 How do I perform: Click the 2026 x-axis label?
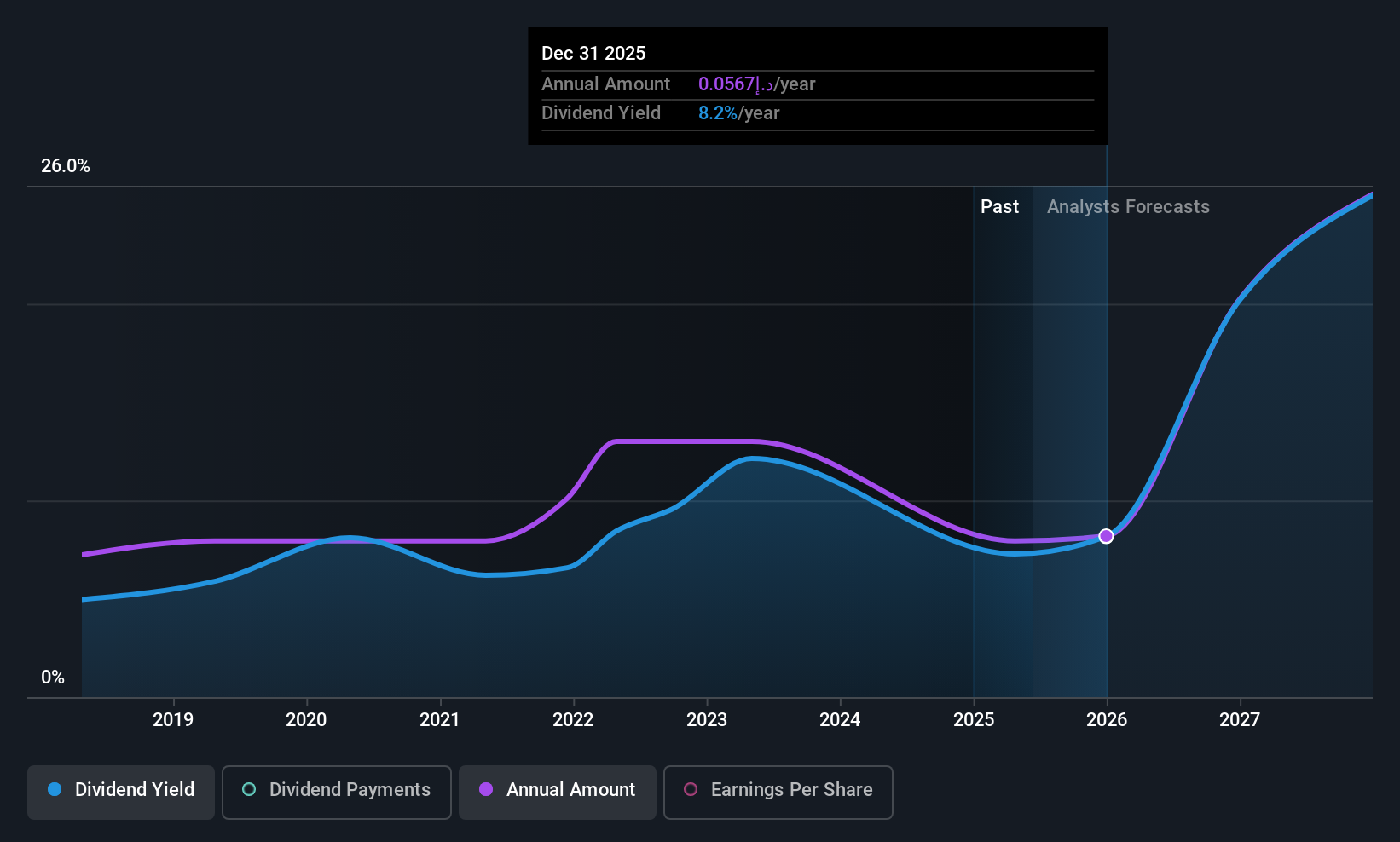pos(1107,720)
